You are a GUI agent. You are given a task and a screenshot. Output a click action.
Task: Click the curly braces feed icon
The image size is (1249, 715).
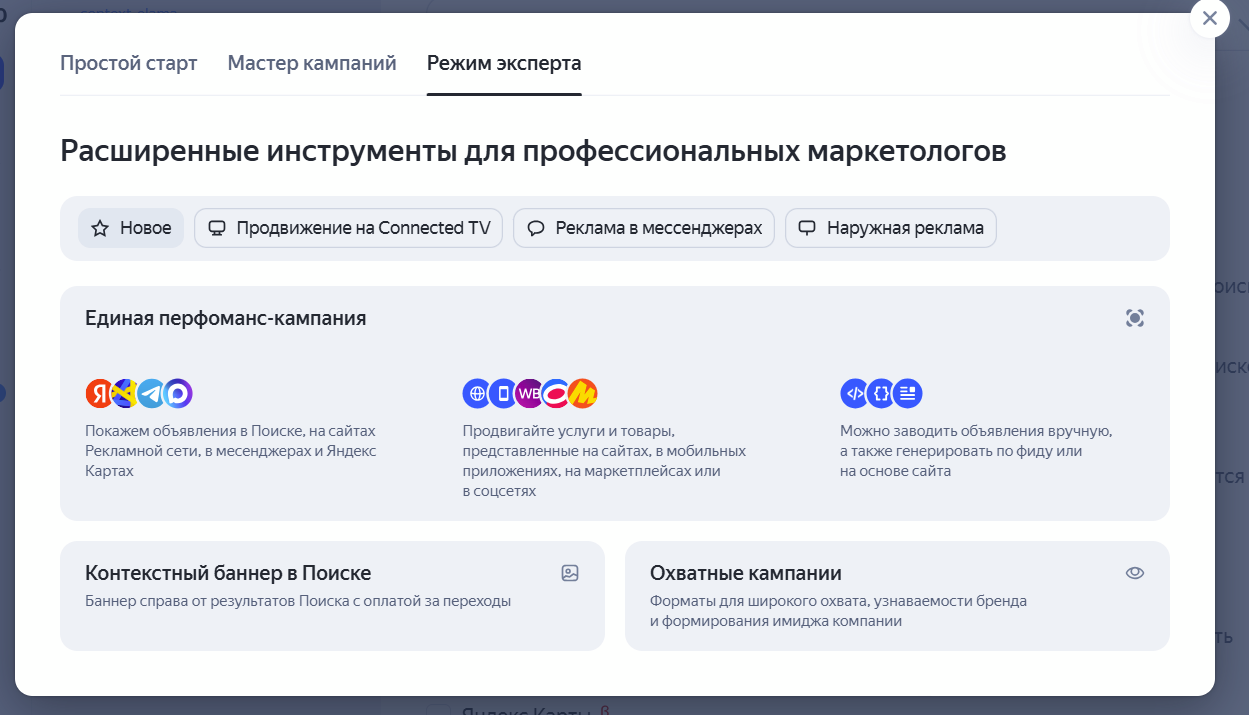[881, 393]
